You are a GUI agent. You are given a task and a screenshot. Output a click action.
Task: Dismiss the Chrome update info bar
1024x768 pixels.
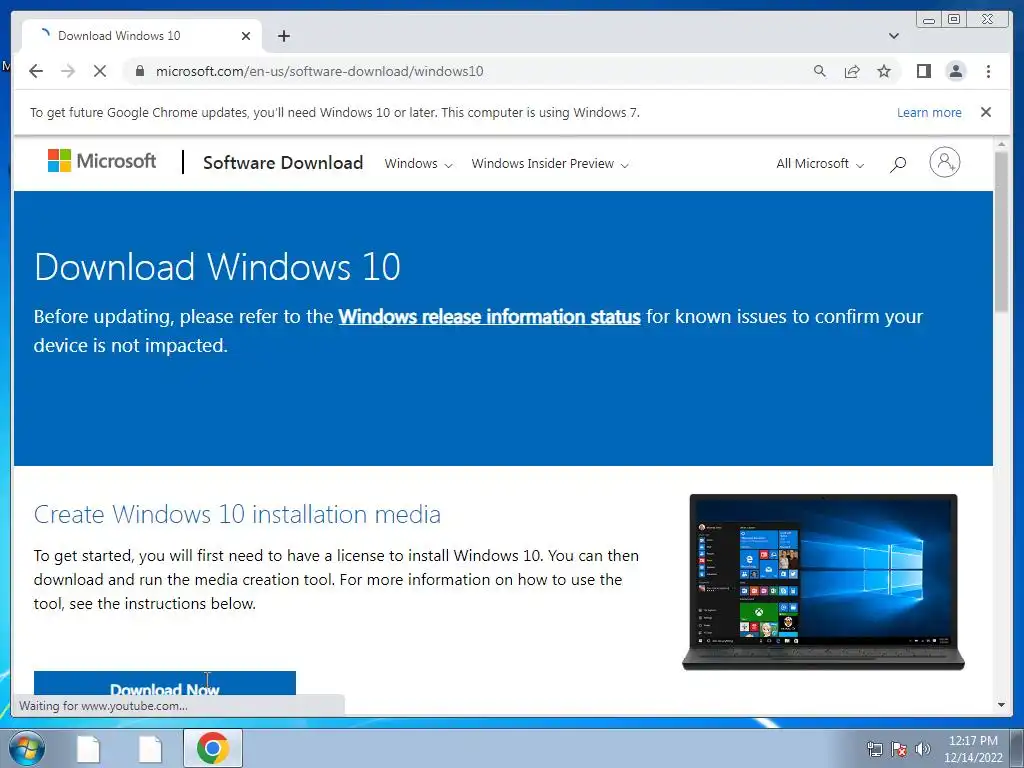click(986, 112)
